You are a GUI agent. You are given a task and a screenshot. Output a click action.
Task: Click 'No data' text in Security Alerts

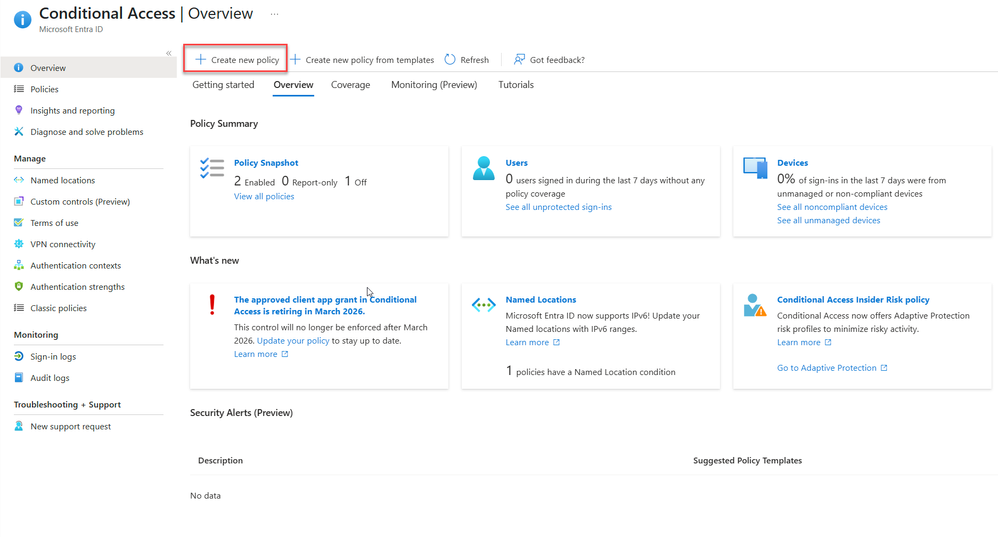click(205, 496)
